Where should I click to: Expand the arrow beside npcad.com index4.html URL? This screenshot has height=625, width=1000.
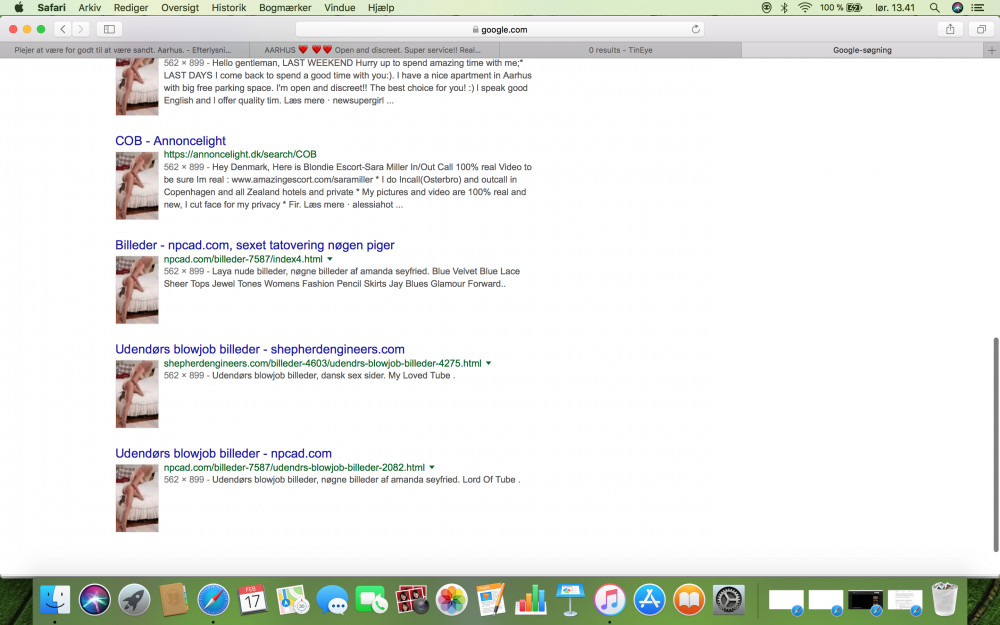(x=330, y=259)
